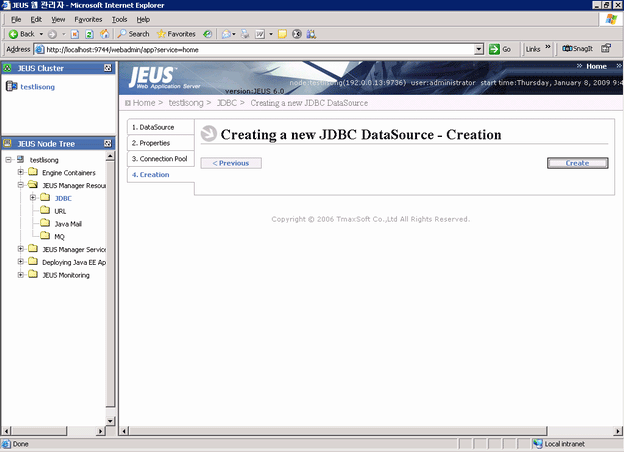The height and width of the screenshot is (452, 624).
Task: Open the Tools menu
Action: pos(119,19)
